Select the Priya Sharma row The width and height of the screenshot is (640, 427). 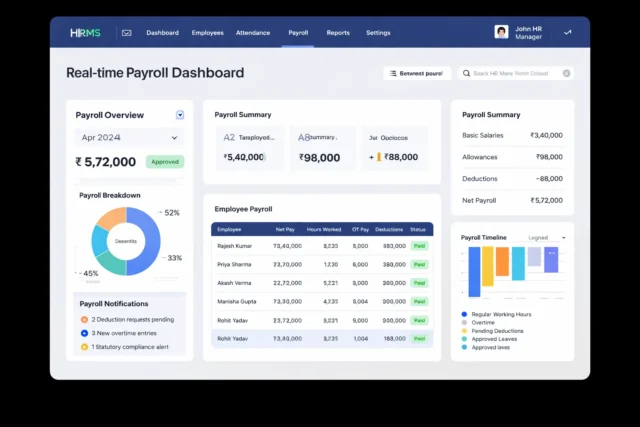pos(322,265)
